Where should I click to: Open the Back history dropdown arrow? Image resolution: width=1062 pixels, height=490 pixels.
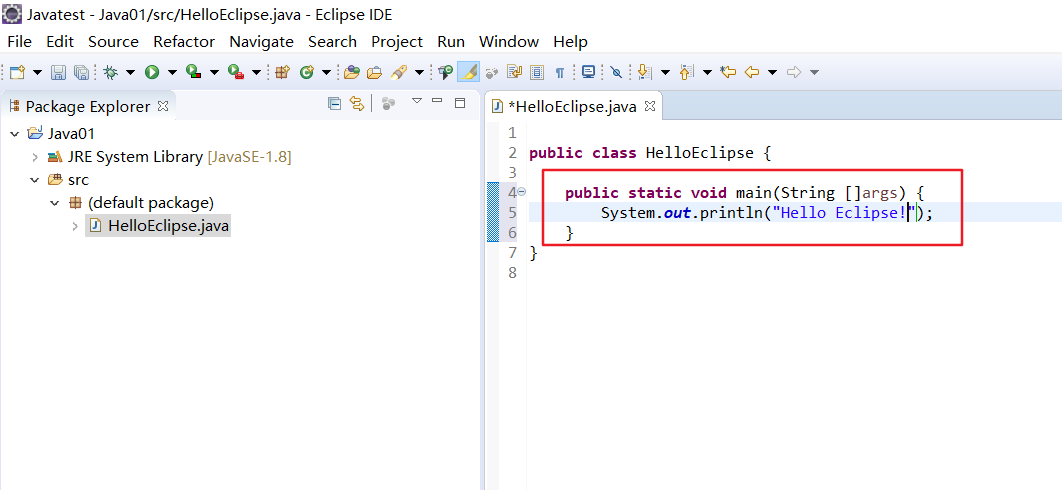click(772, 73)
